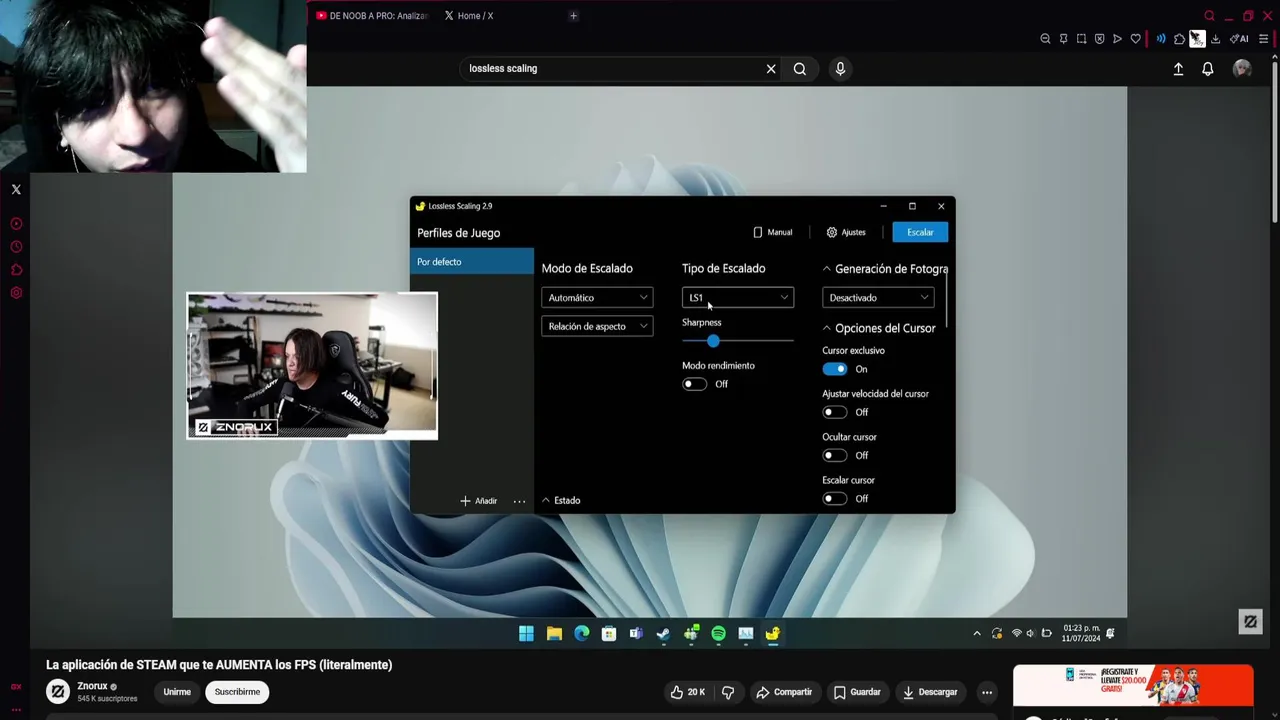
Task: Open the X (Twitter) sidebar panel
Action: coord(16,189)
